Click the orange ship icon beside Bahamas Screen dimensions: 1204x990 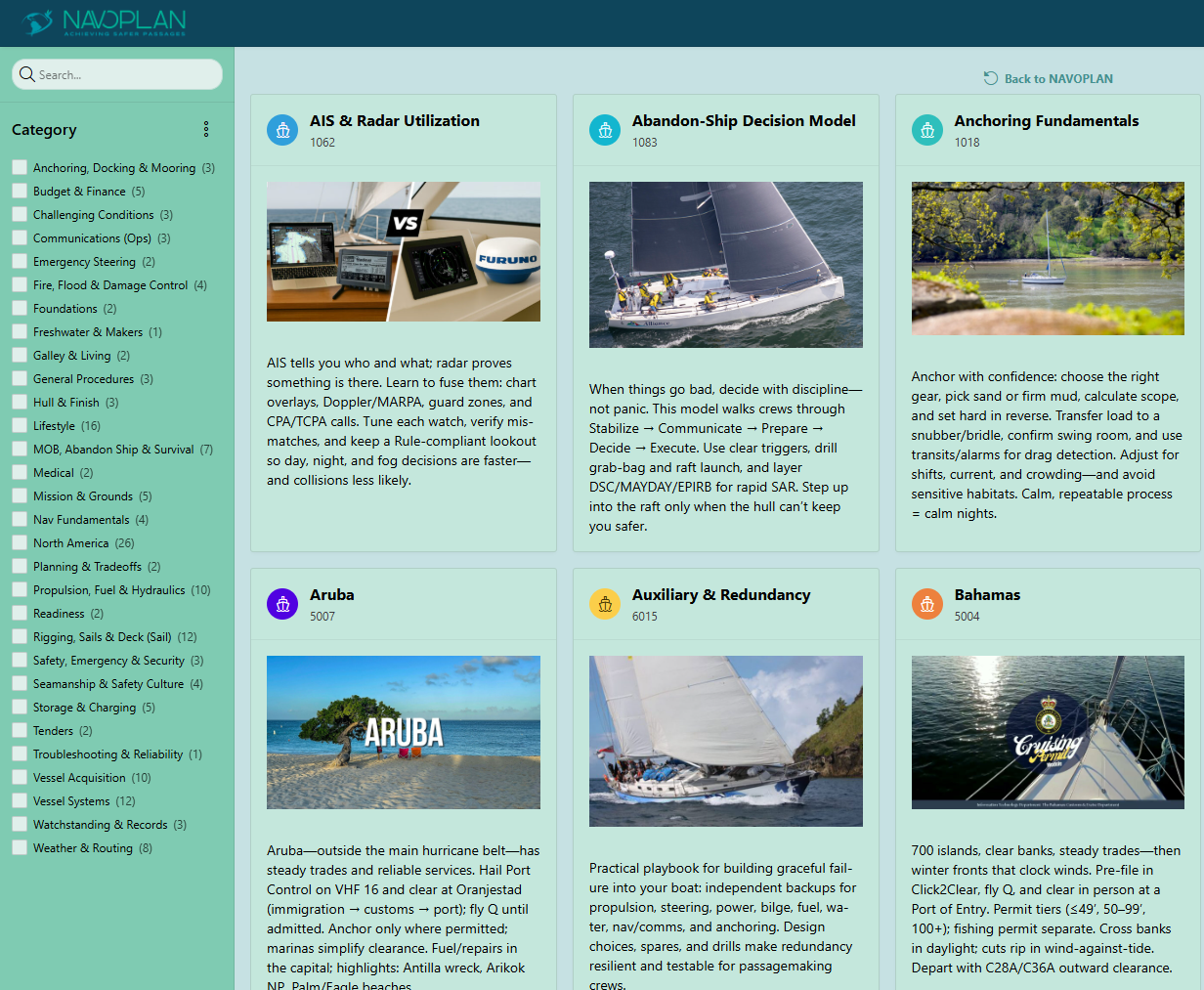pos(927,604)
